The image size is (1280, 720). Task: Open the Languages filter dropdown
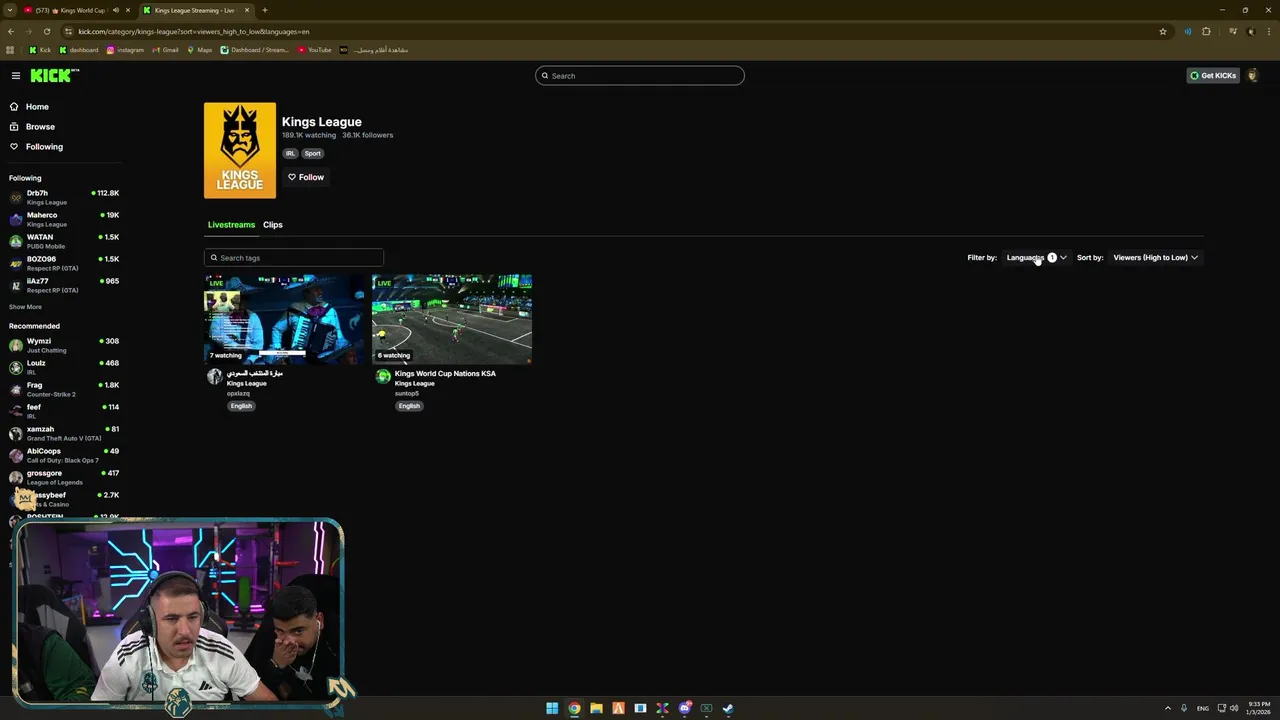coord(1036,258)
